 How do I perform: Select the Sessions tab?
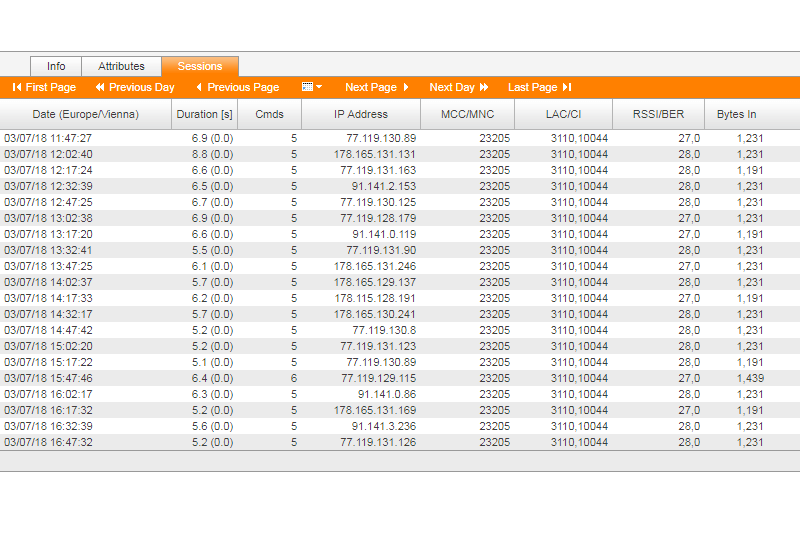(x=200, y=67)
